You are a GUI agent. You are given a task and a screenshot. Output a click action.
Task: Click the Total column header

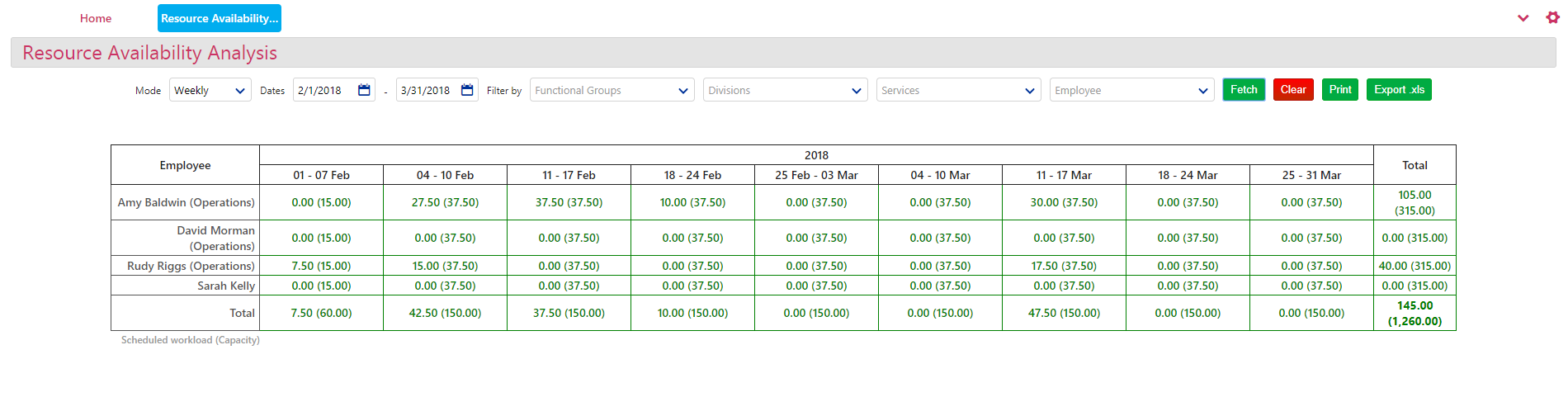coord(1415,165)
